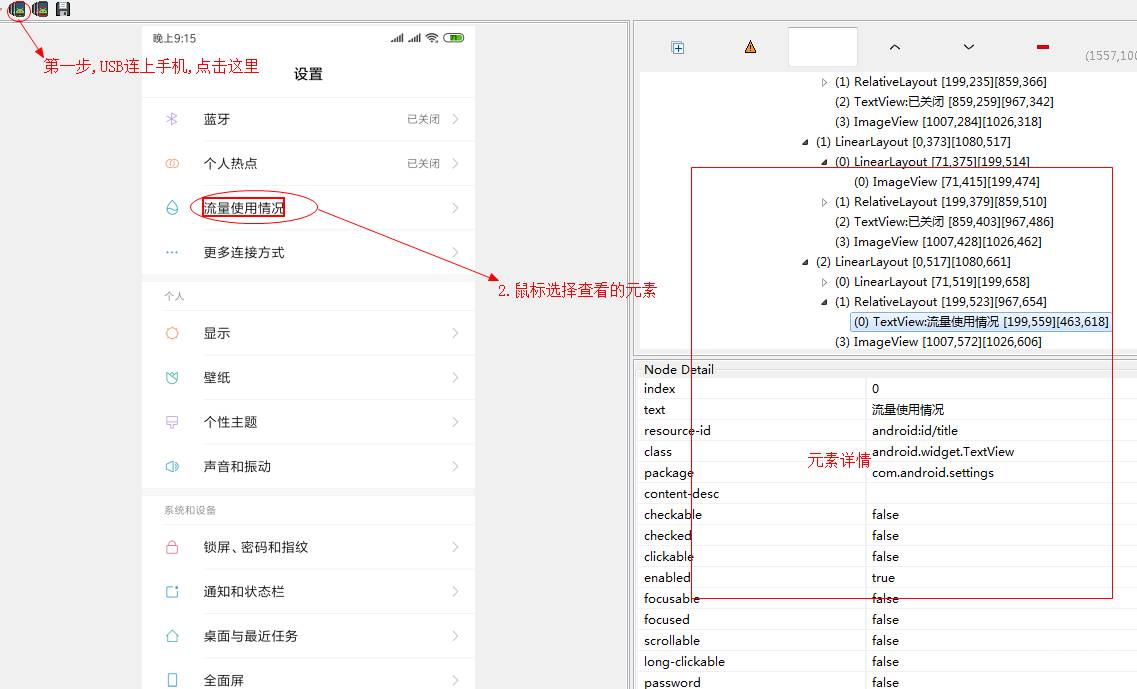Click resource-id value android:id/title
Viewport: 1137px width, 689px height.
click(914, 431)
